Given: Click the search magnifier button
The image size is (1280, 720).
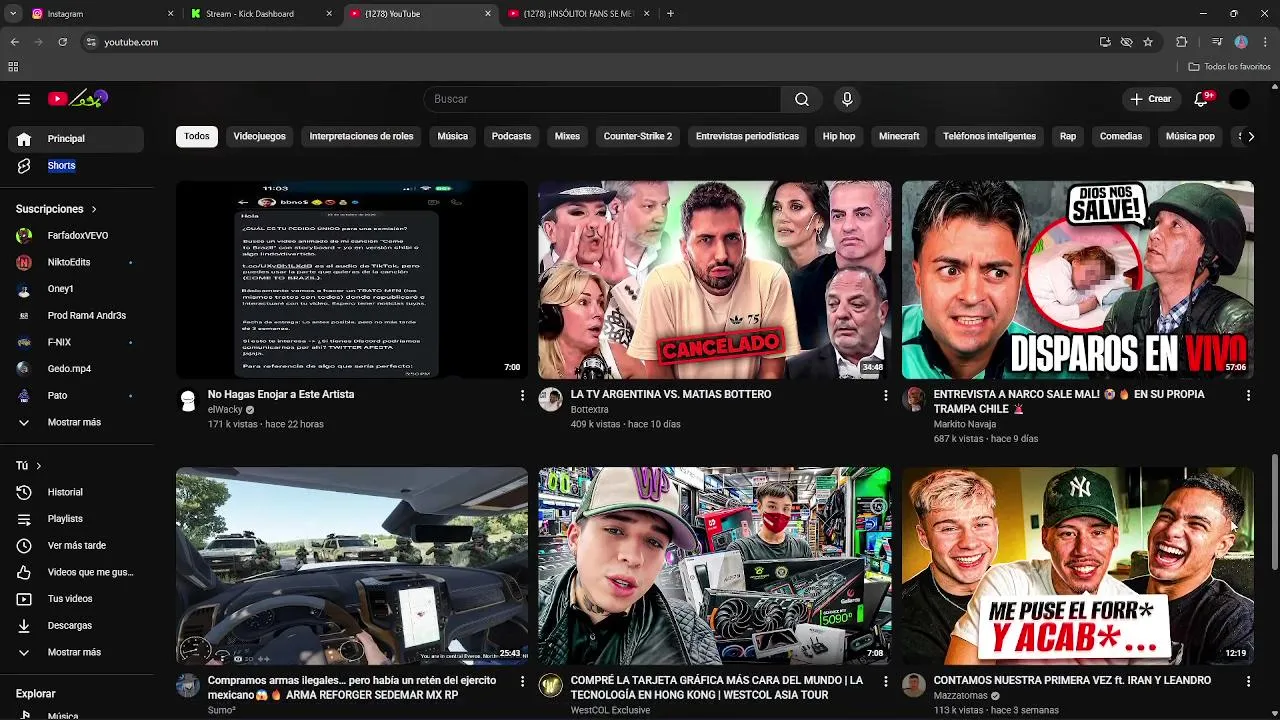Looking at the screenshot, I should [802, 99].
